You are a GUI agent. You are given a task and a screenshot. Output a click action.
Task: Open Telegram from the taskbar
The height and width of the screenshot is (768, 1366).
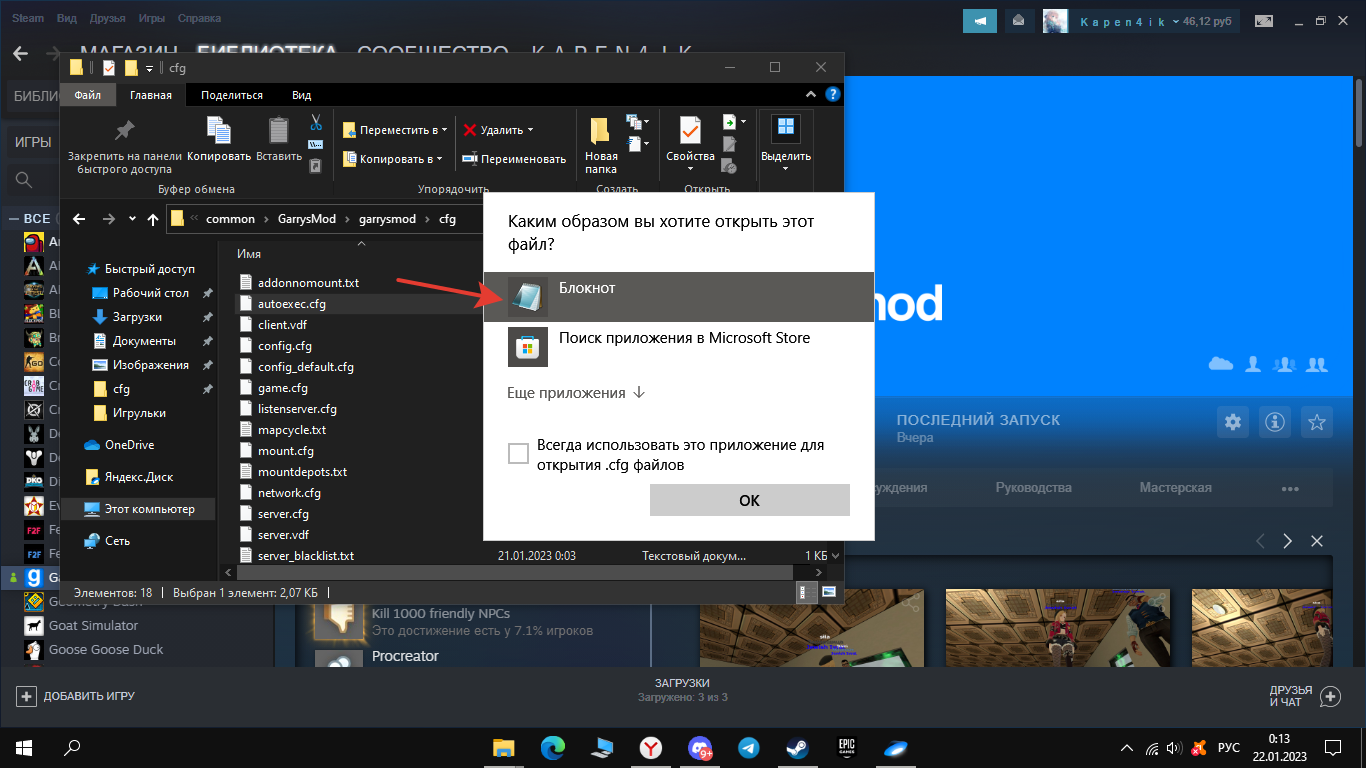coord(748,747)
